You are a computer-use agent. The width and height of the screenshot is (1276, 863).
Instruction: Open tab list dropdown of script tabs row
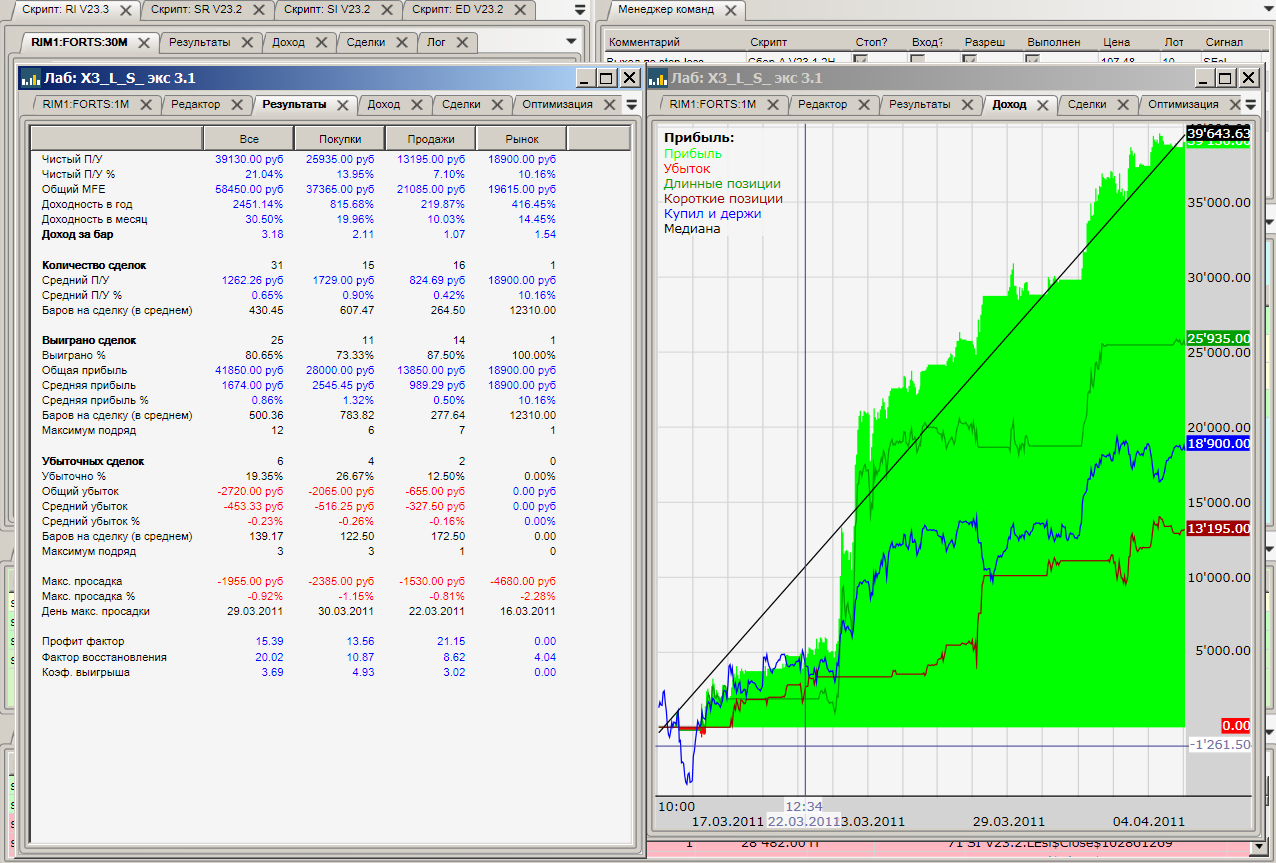(x=580, y=10)
